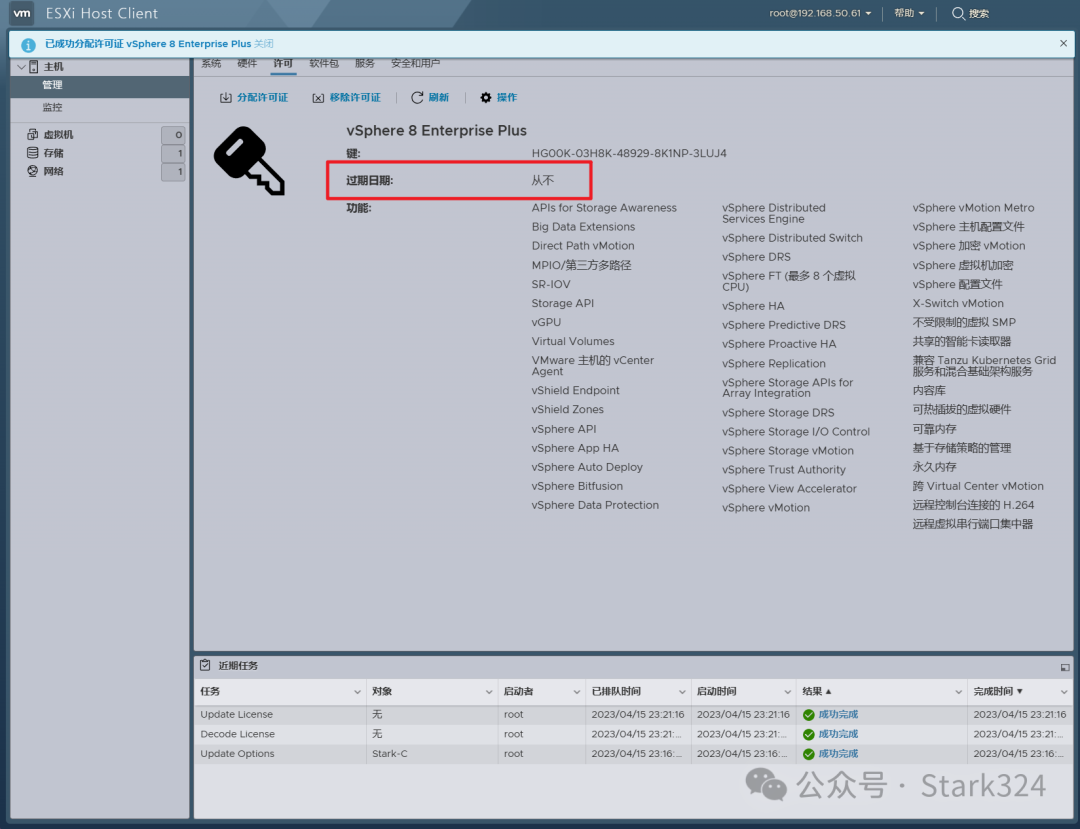The width and height of the screenshot is (1080, 829).
Task: Click the search magnifier icon in the header
Action: (957, 14)
